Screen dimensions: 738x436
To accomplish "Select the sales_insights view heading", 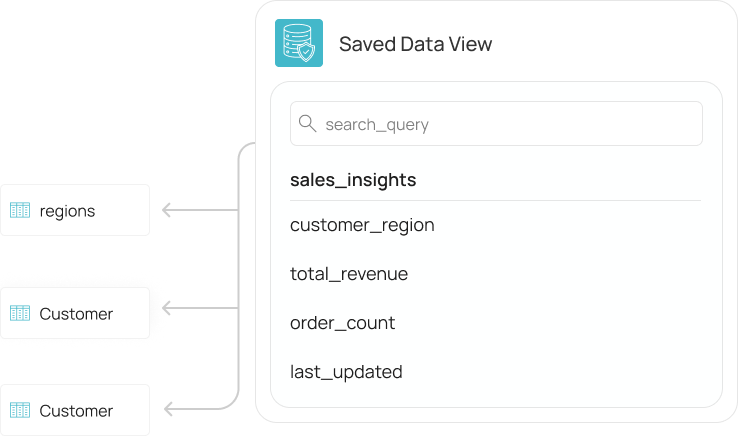I will pos(353,180).
